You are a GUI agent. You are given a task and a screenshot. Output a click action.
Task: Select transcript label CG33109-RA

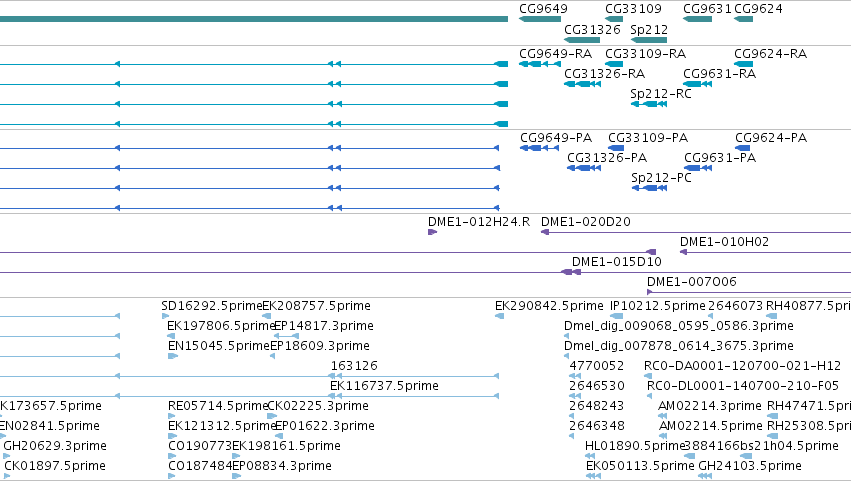645,53
